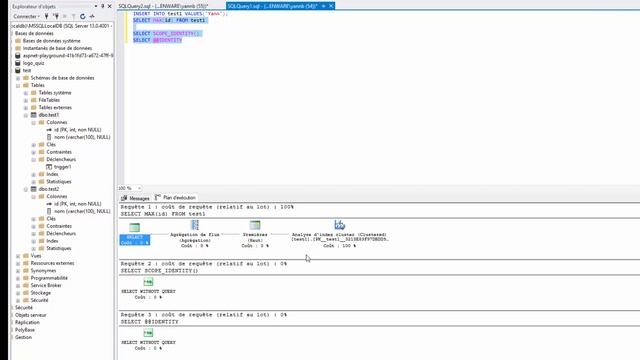Expand the Schémas de base de données node

pyautogui.click(x=18, y=78)
